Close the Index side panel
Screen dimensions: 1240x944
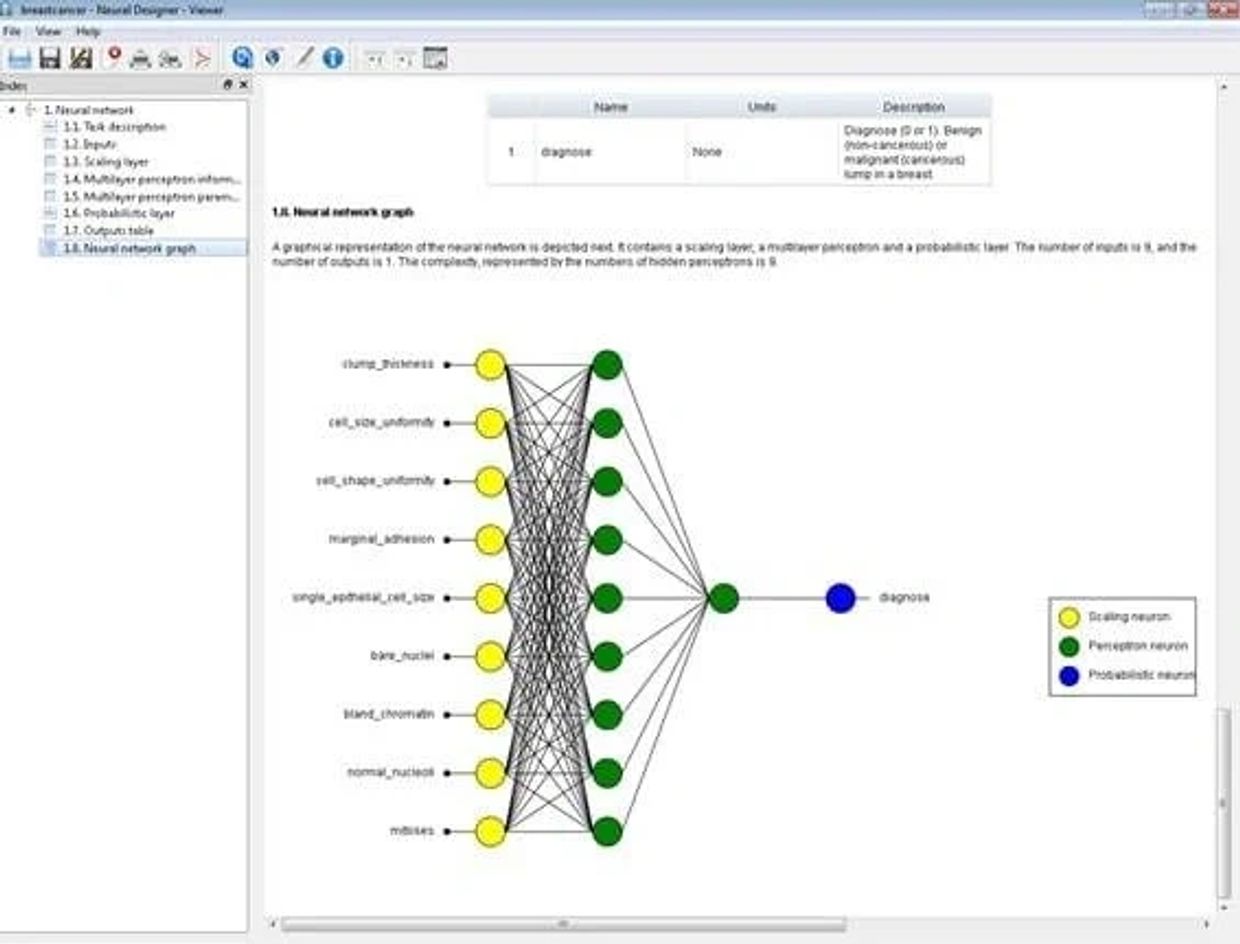tap(243, 86)
